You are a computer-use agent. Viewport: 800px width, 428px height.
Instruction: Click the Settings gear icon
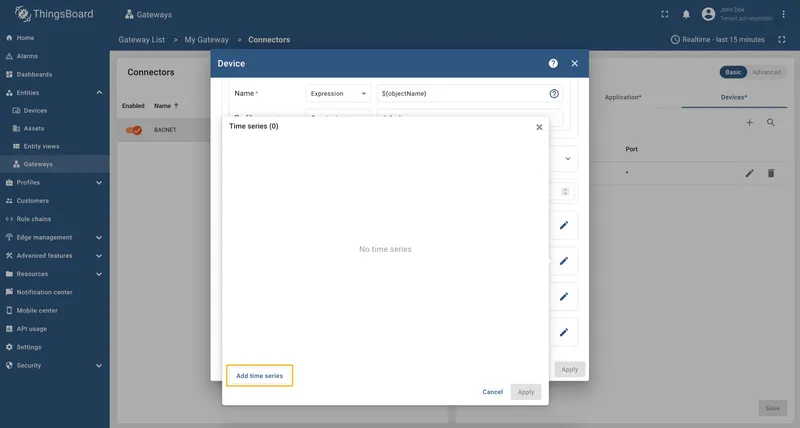pyautogui.click(x=9, y=347)
